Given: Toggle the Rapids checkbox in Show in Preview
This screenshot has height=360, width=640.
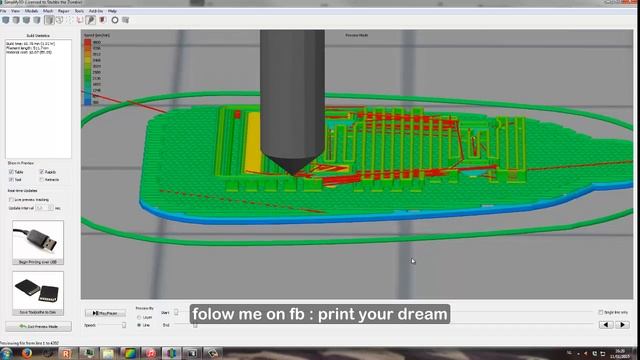Looking at the screenshot, I should [x=42, y=172].
